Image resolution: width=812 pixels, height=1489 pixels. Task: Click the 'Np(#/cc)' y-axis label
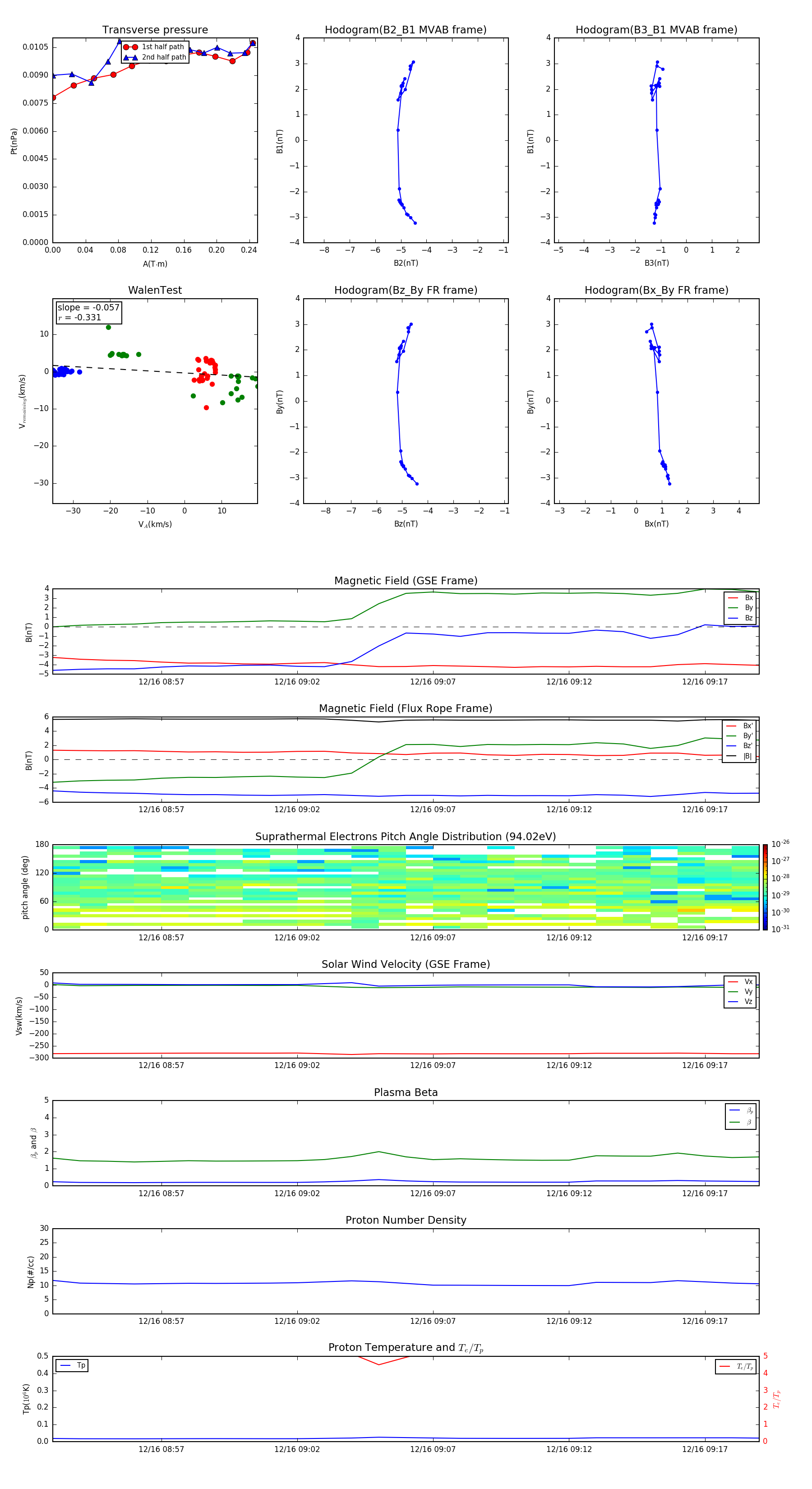coord(31,1272)
